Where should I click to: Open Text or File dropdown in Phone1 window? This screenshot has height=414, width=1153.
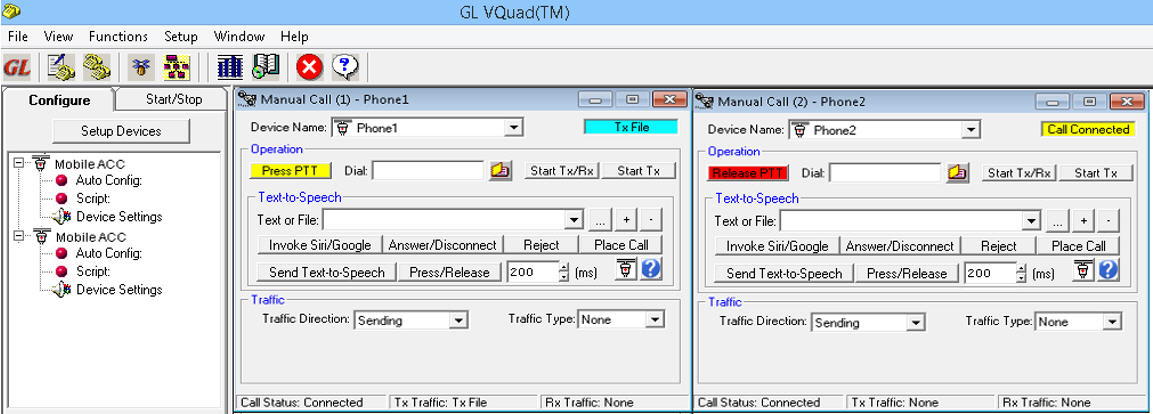(x=574, y=220)
